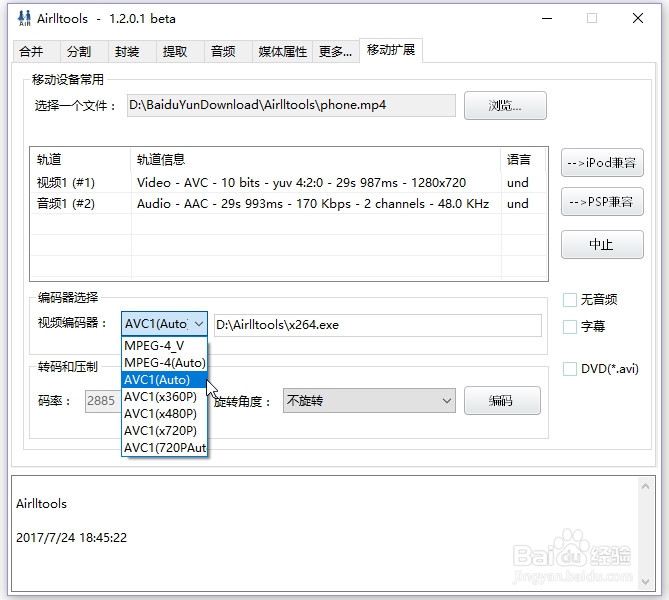Select the 移动扩展 tab

click(391, 50)
